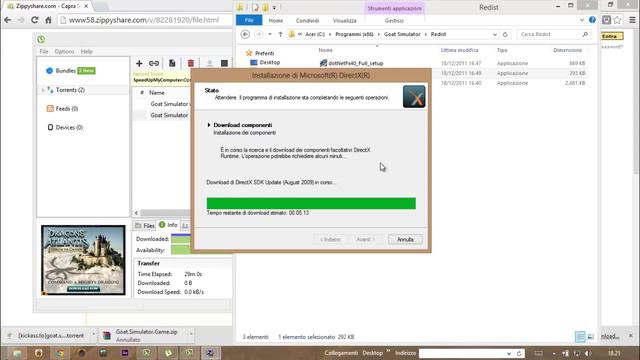Click the greyed-out start torrent toolbar icon
Screen dimensions: 640x360
tap(209, 63)
